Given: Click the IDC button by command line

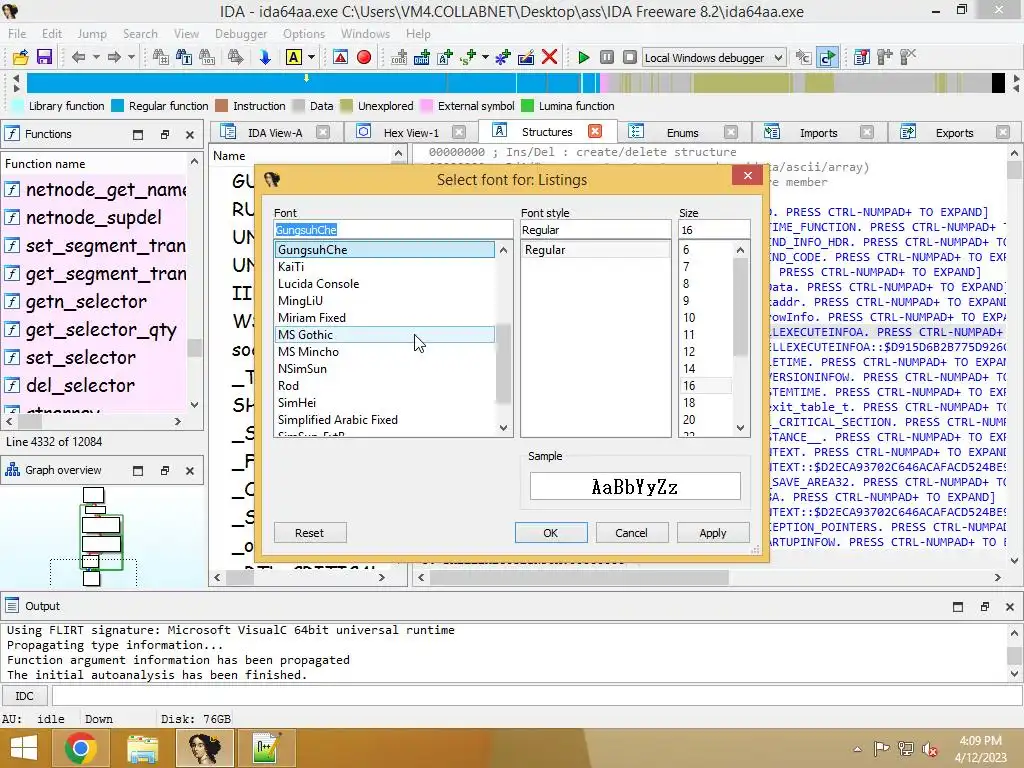Looking at the screenshot, I should tap(24, 696).
